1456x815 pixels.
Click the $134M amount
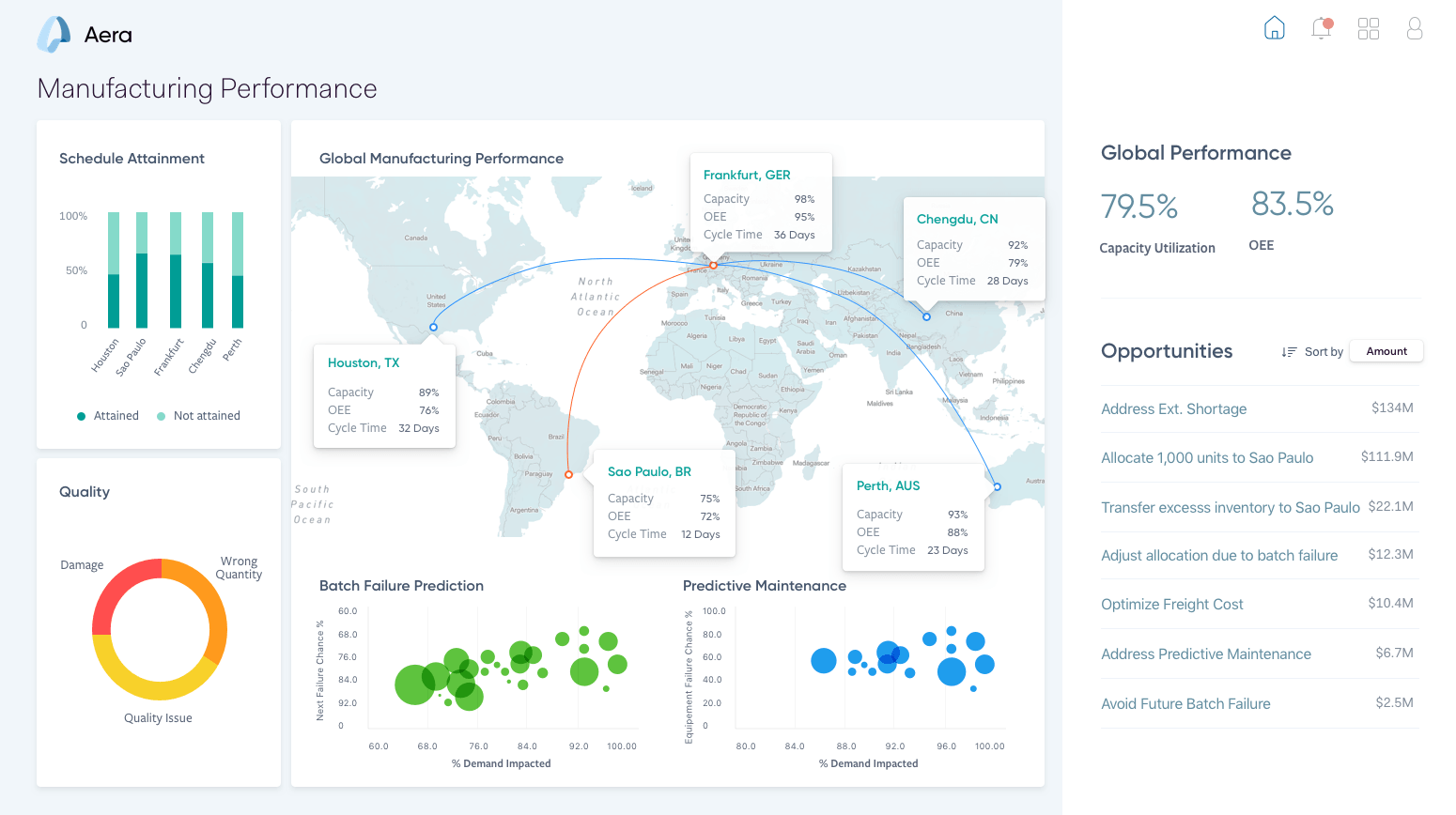(1392, 407)
